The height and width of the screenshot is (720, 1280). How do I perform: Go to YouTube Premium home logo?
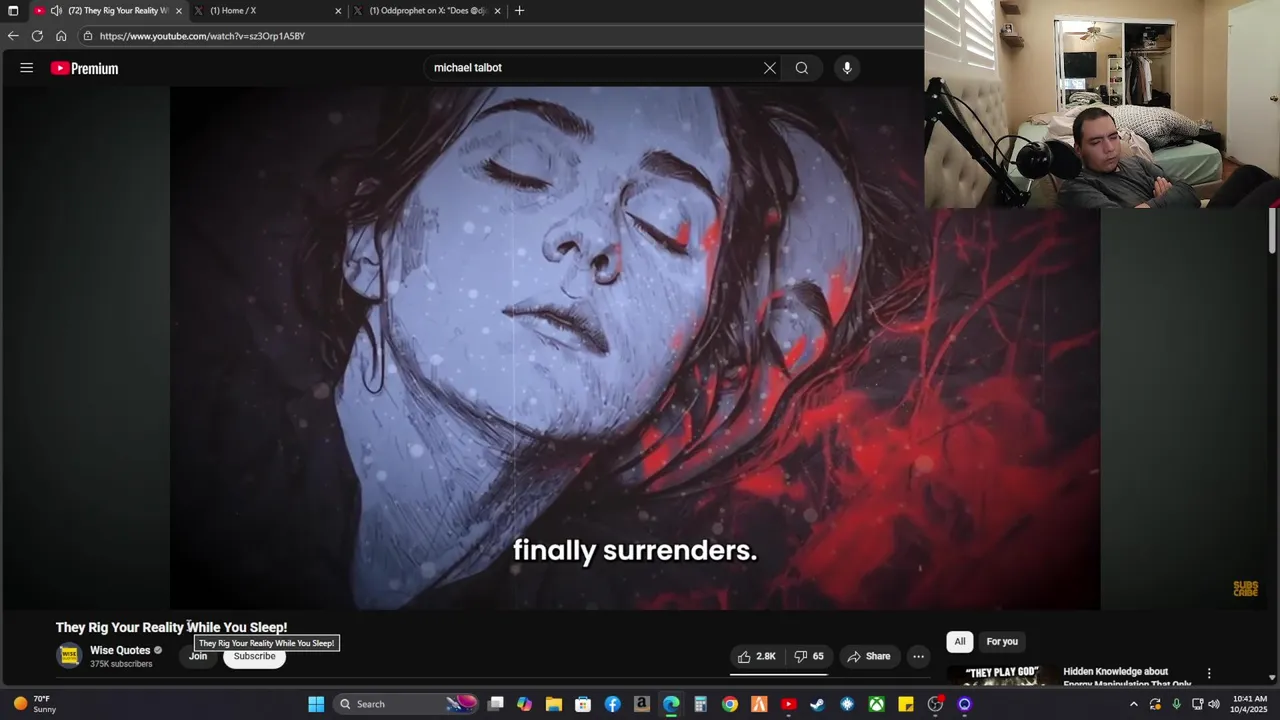85,68
